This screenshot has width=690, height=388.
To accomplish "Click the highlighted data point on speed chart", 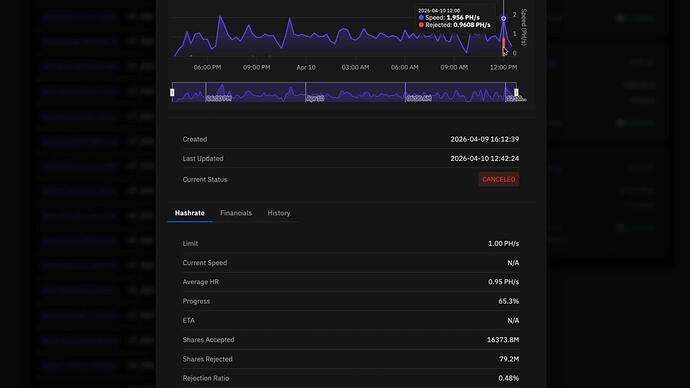I will (x=503, y=18).
